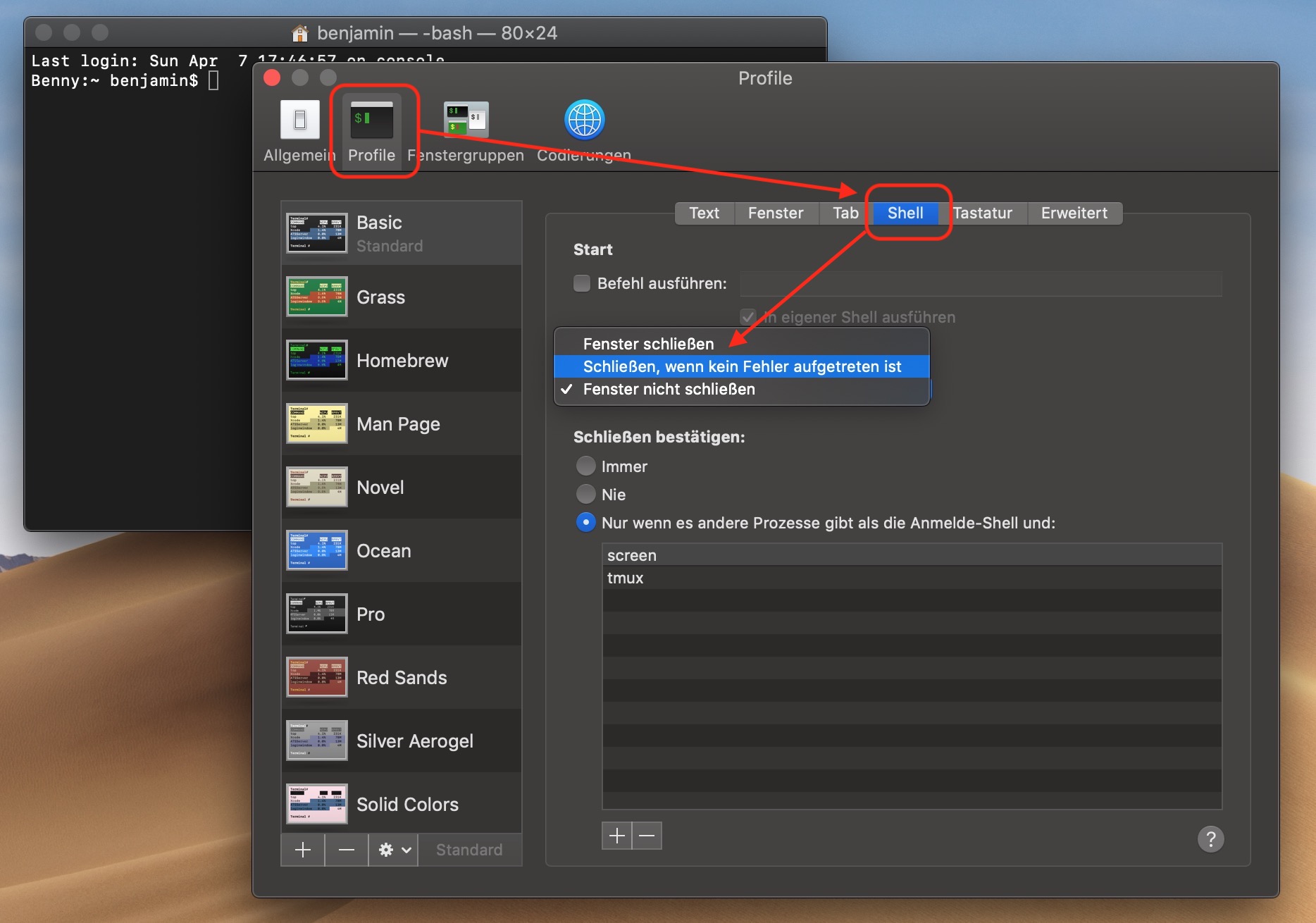
Task: Open the Fenstergruppen preferences pane
Action: tap(466, 131)
